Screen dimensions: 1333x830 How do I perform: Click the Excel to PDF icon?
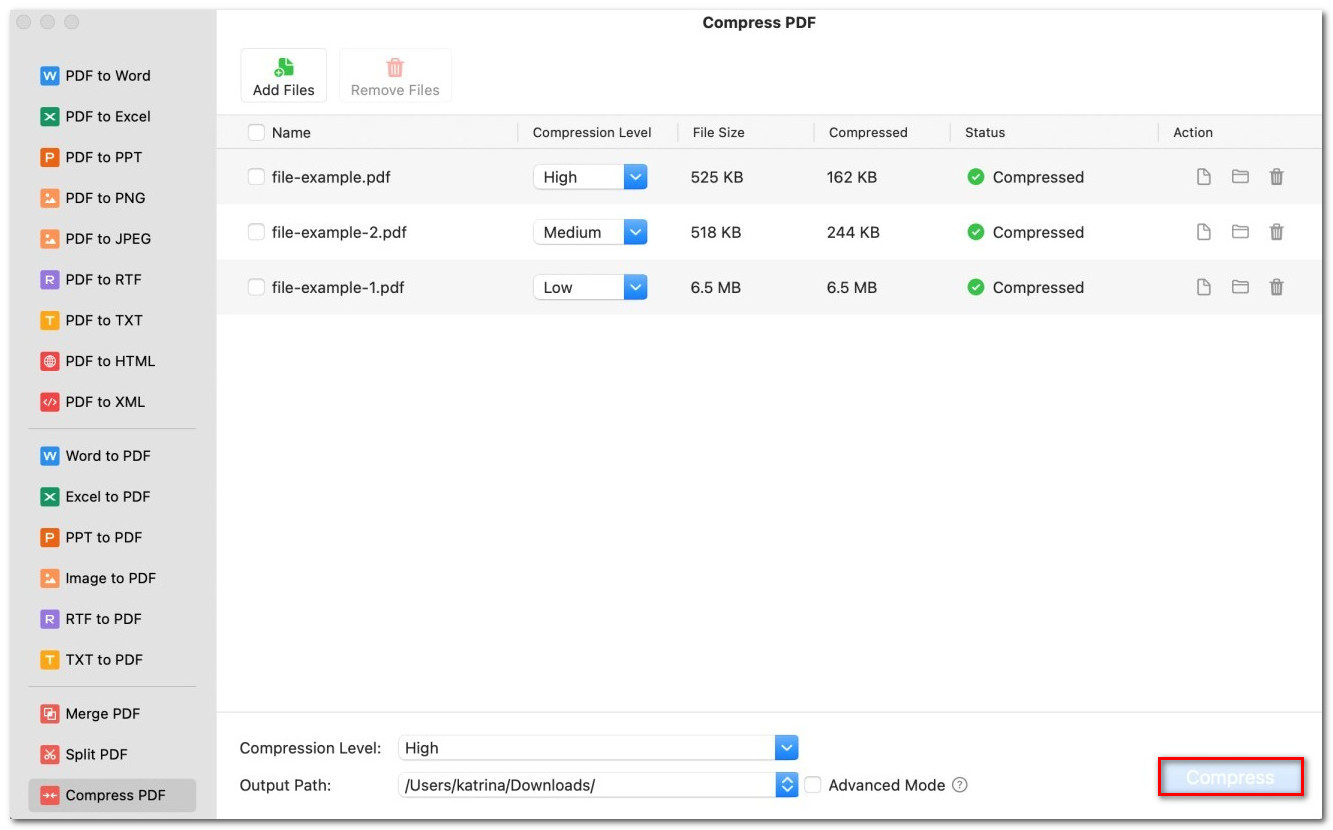50,497
